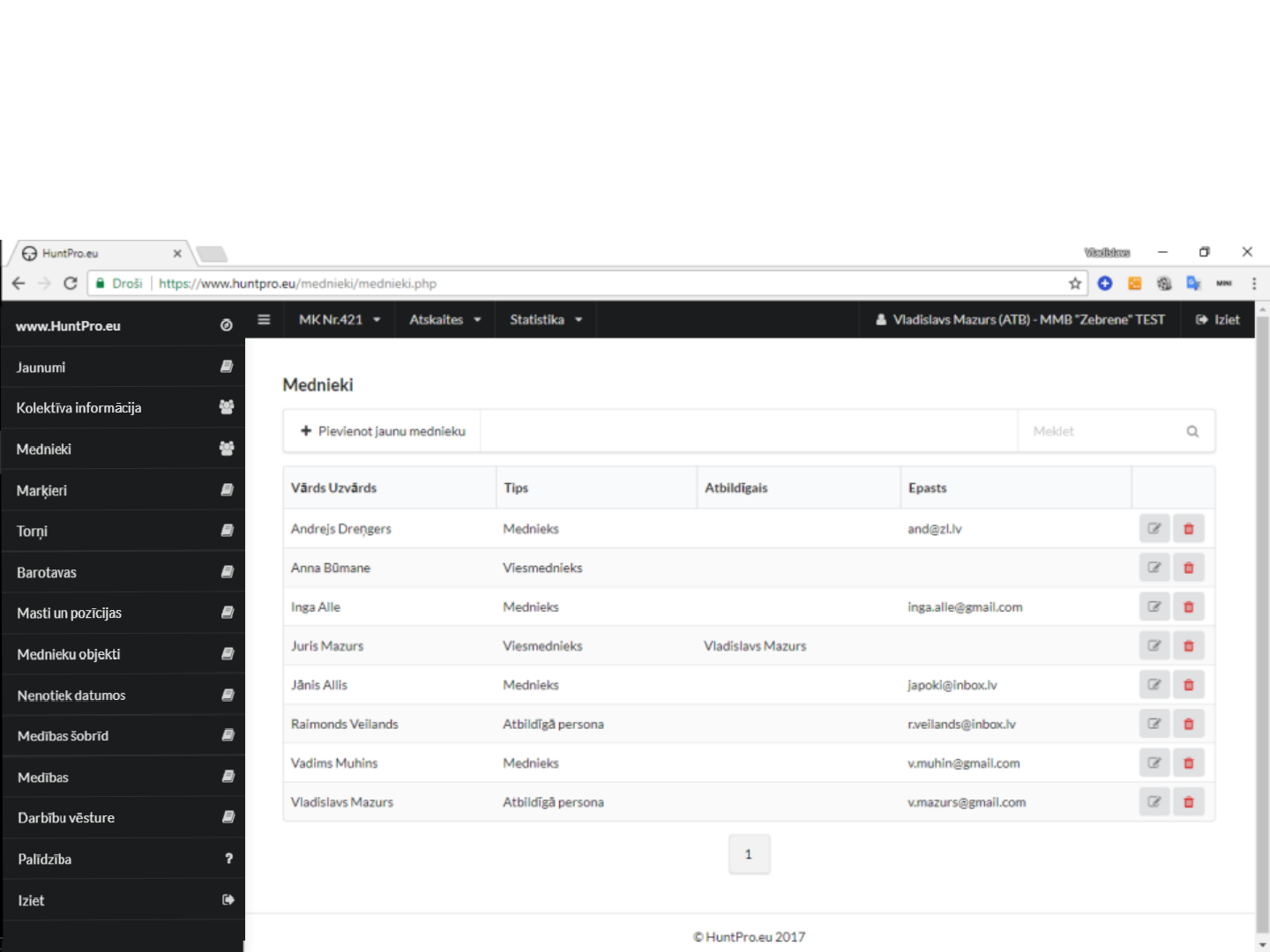Open Torņi in the sidebar
Screen dimensions: 1270x952
[123, 532]
